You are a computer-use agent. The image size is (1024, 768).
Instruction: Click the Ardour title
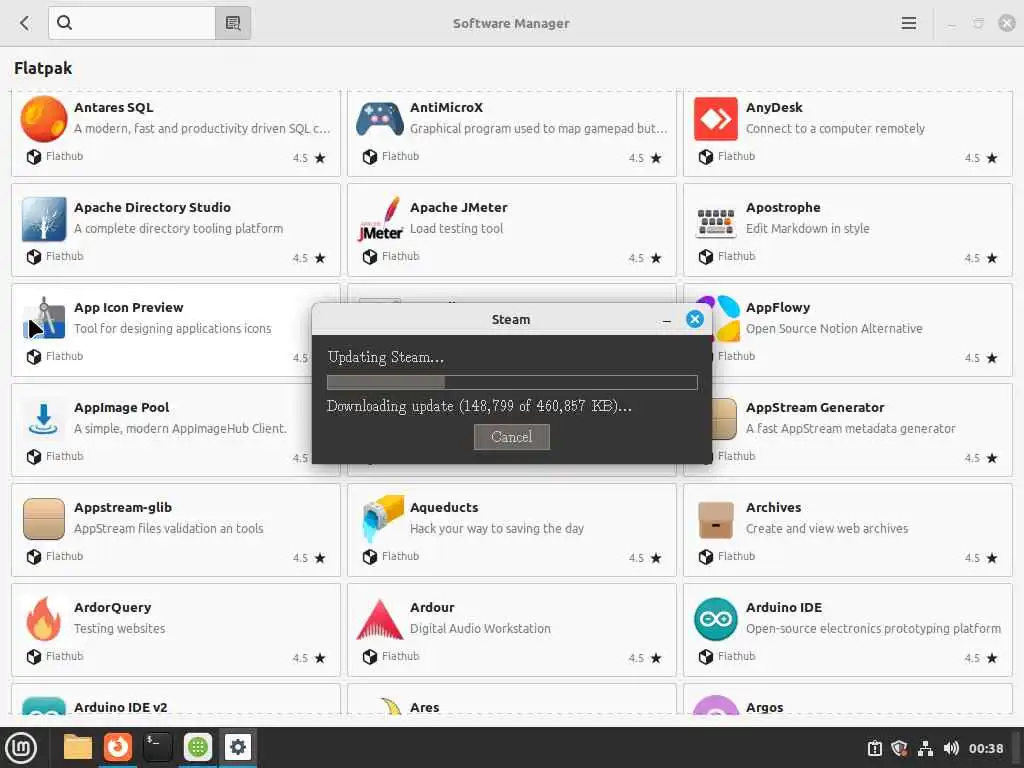432,607
